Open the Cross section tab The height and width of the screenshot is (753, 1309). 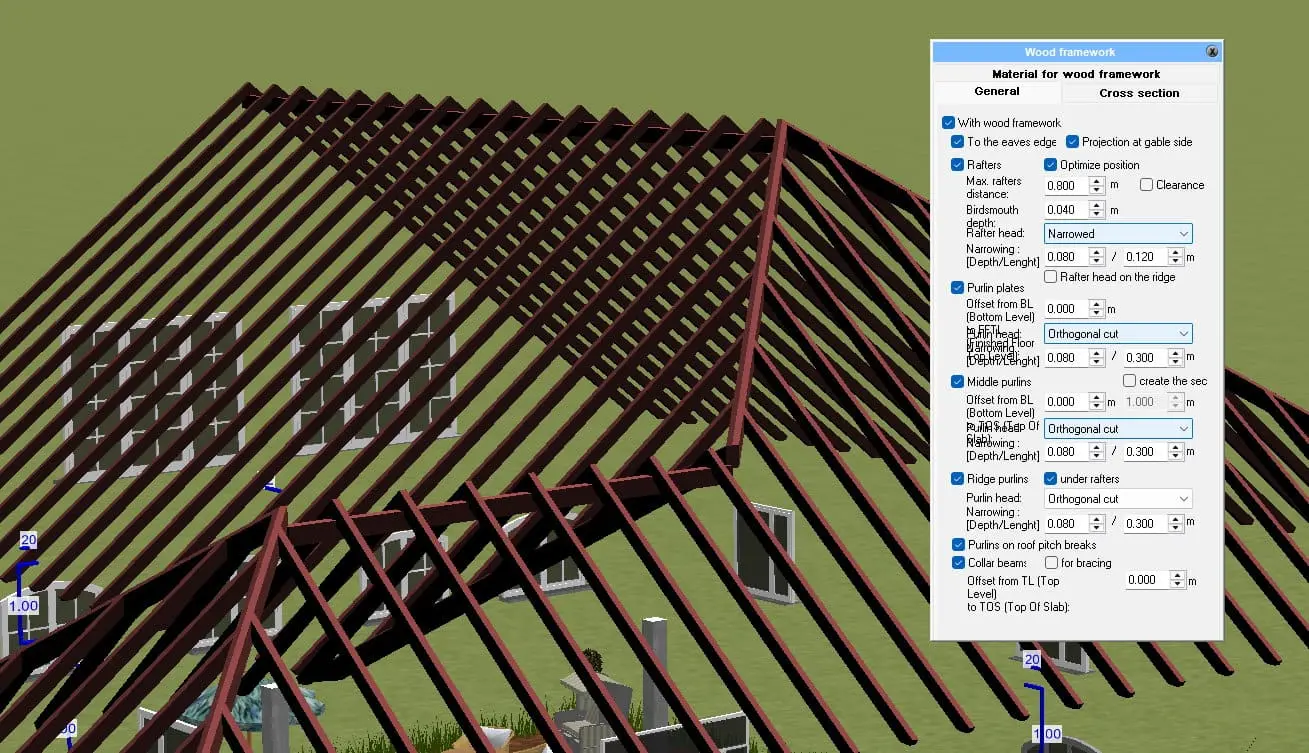coord(1139,93)
